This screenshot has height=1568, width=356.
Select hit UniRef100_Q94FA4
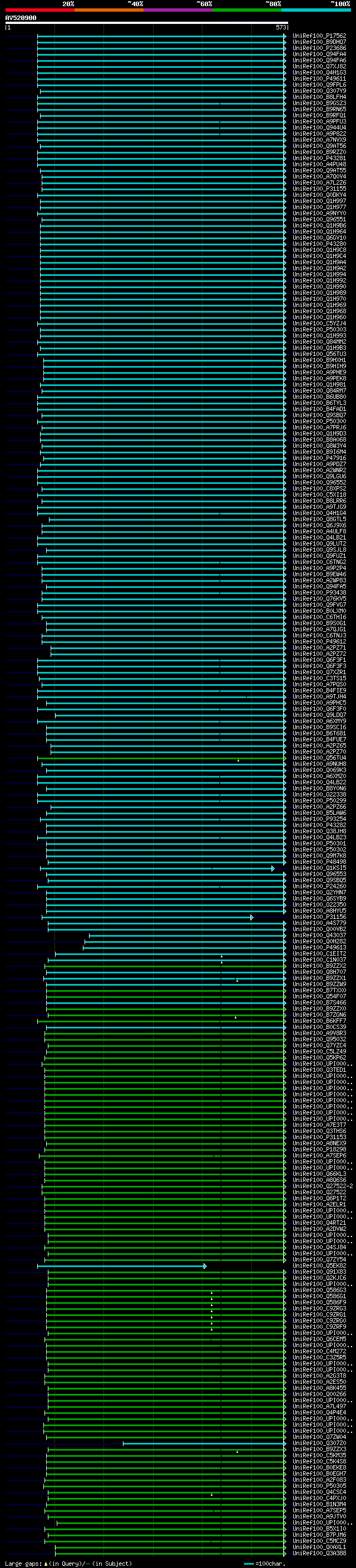pyautogui.click(x=319, y=54)
